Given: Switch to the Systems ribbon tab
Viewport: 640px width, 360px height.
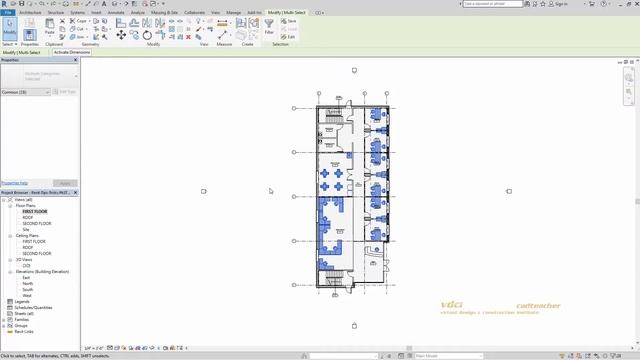Looking at the screenshot, I should click(78, 13).
